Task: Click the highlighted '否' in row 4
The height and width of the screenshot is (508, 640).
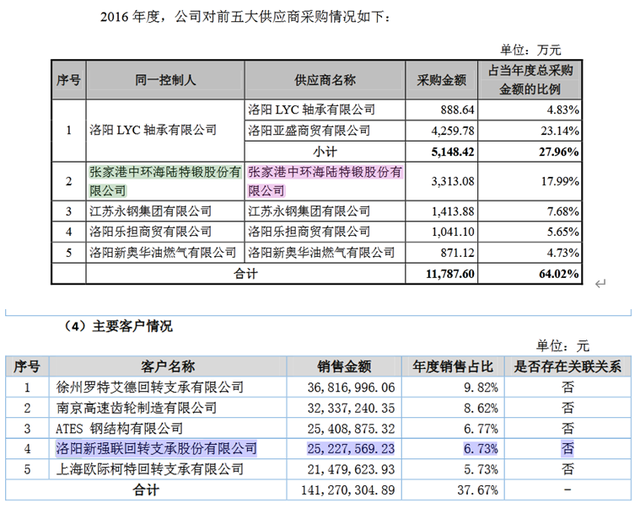Action: click(x=568, y=448)
